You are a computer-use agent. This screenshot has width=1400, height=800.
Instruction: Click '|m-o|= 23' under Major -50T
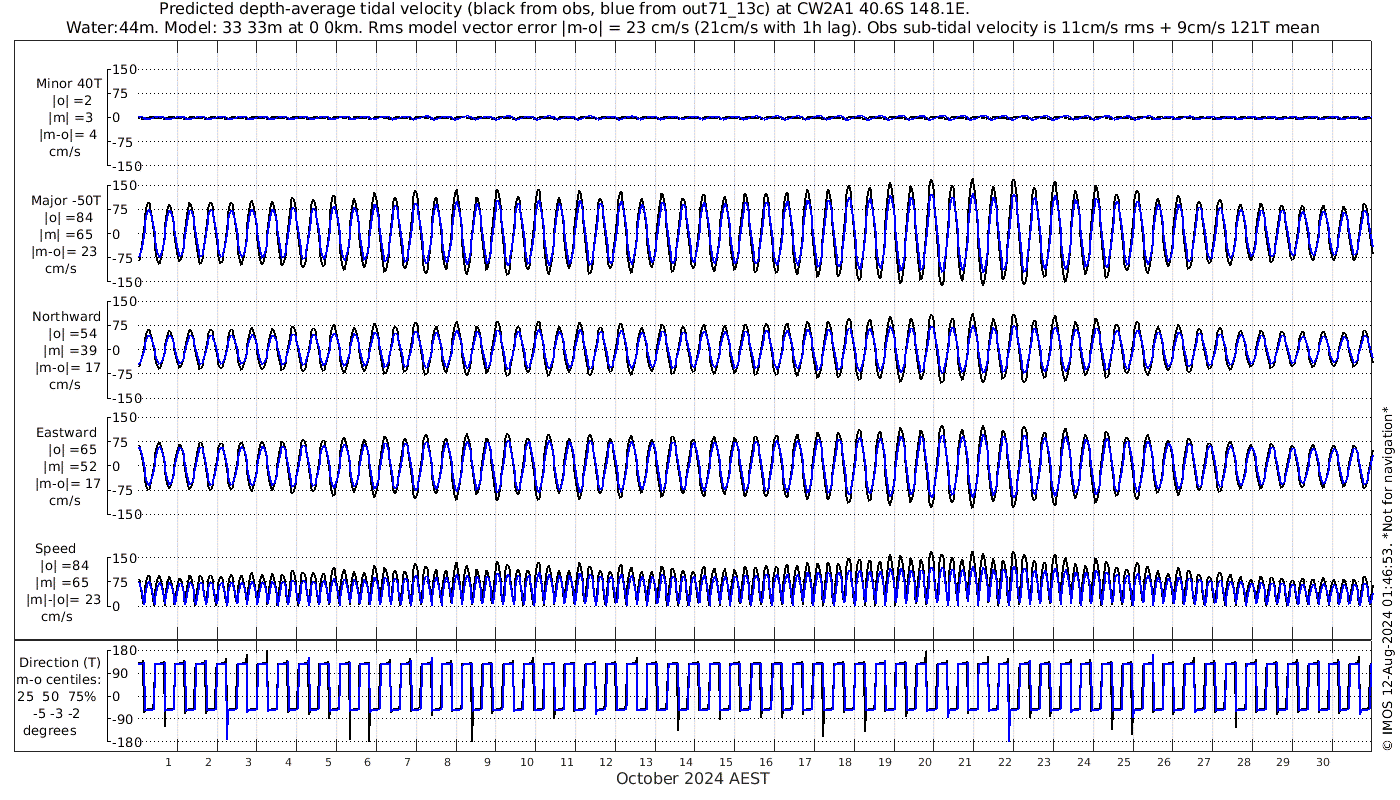[x=64, y=251]
